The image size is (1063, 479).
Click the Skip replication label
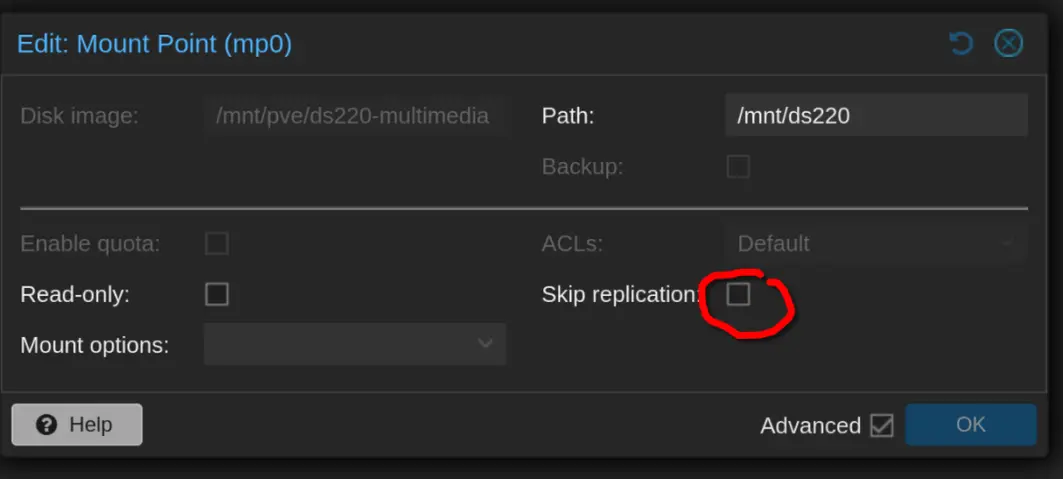tap(620, 295)
